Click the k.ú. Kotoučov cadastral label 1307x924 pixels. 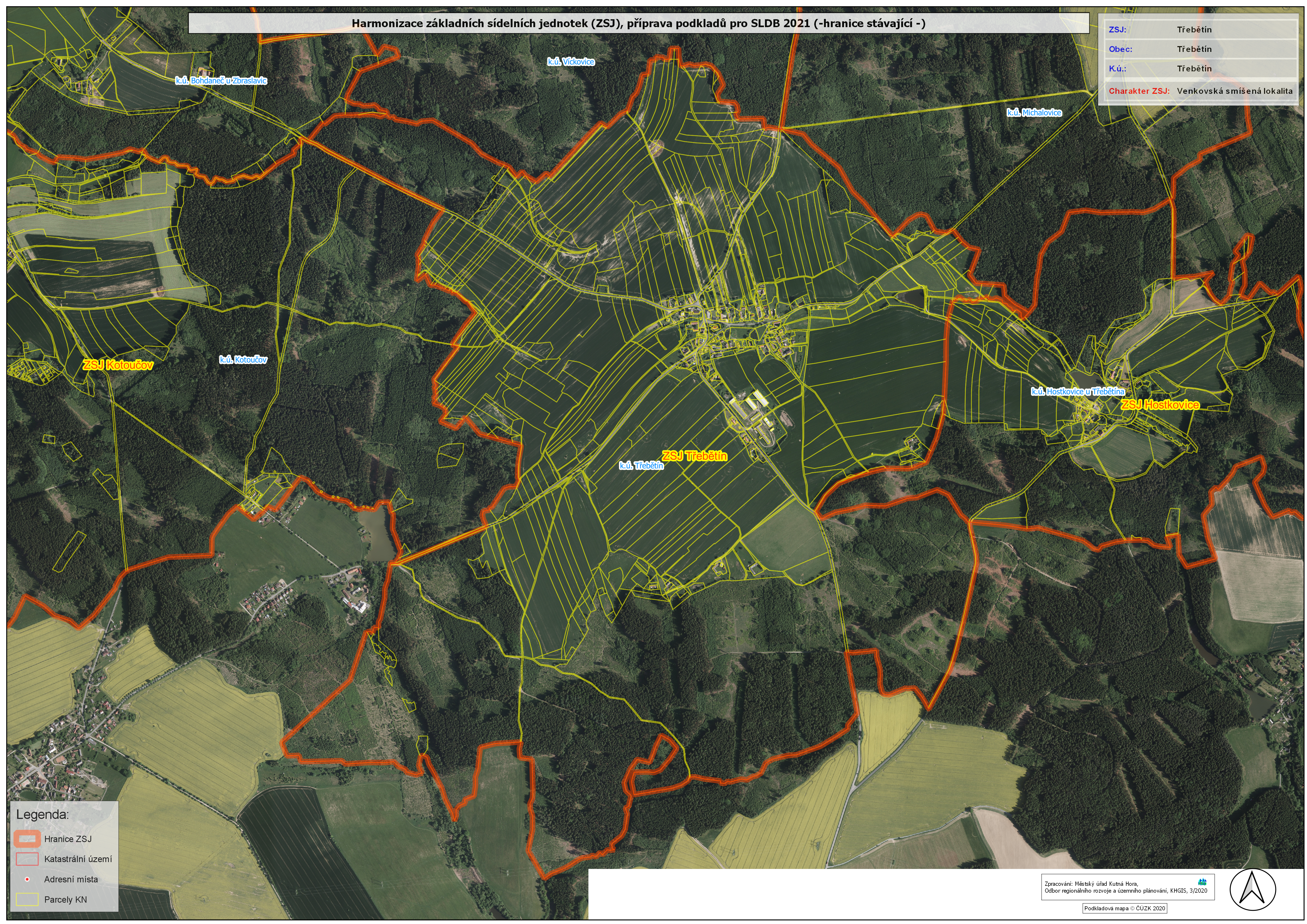click(243, 360)
